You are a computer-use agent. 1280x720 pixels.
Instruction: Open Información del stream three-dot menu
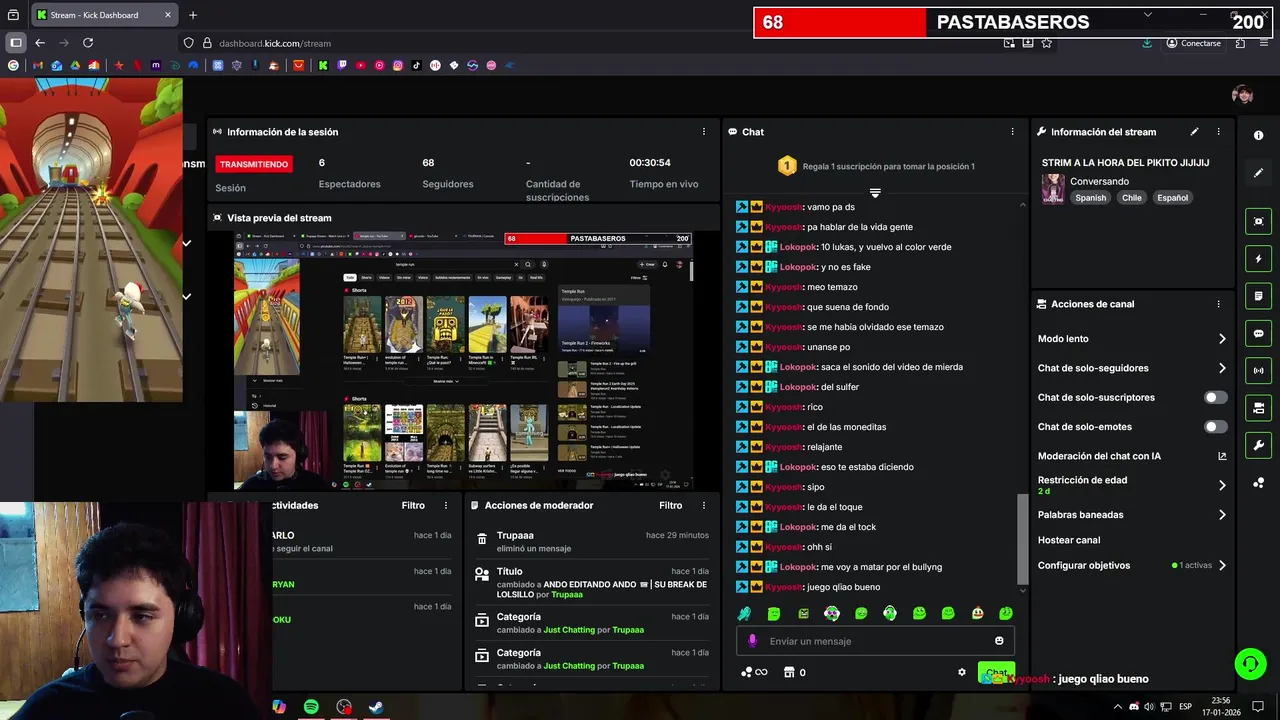[x=1218, y=132]
